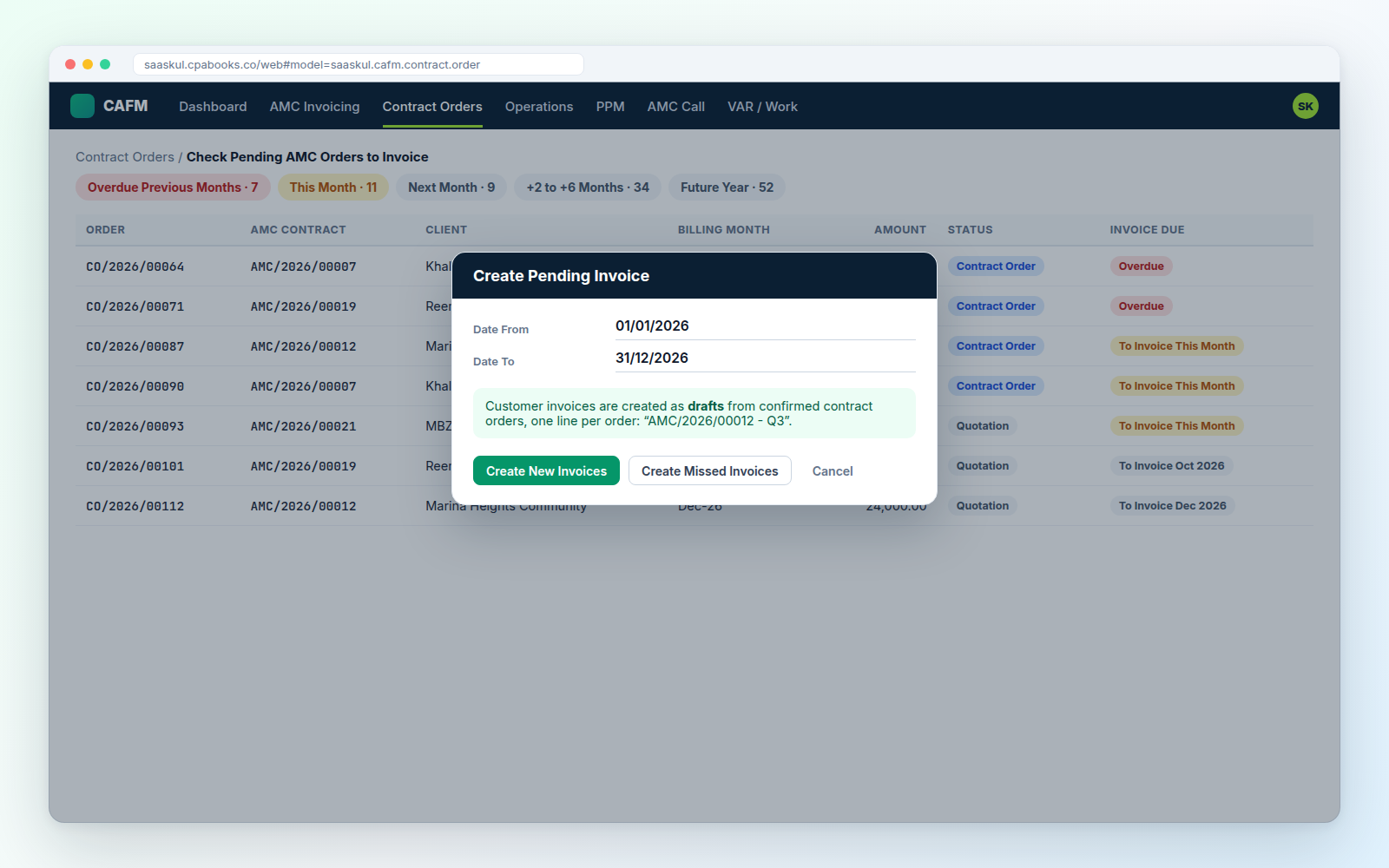Sort by INVOICE DUE column header
The height and width of the screenshot is (868, 1389).
coord(1147,230)
